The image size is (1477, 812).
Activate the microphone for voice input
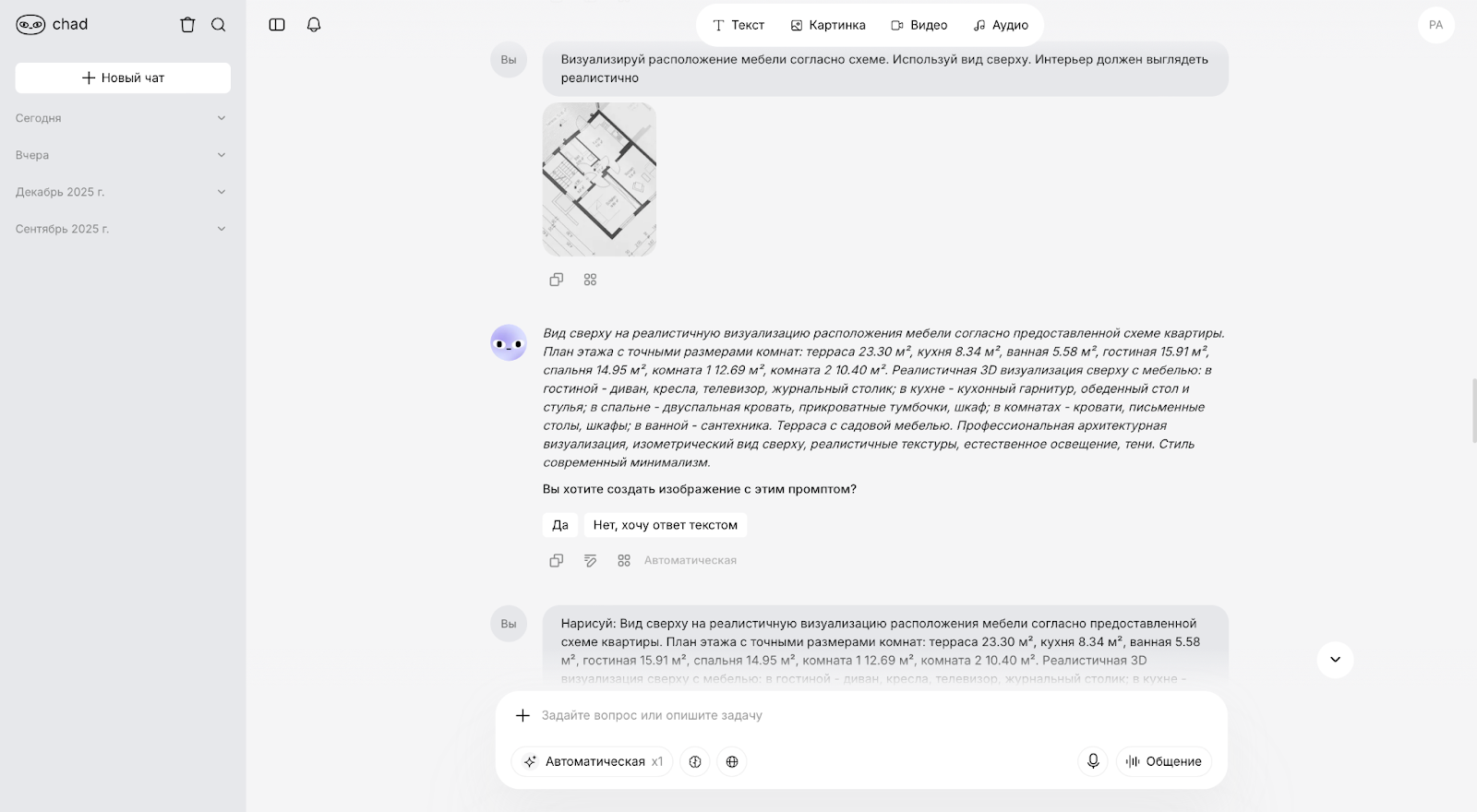tap(1092, 761)
